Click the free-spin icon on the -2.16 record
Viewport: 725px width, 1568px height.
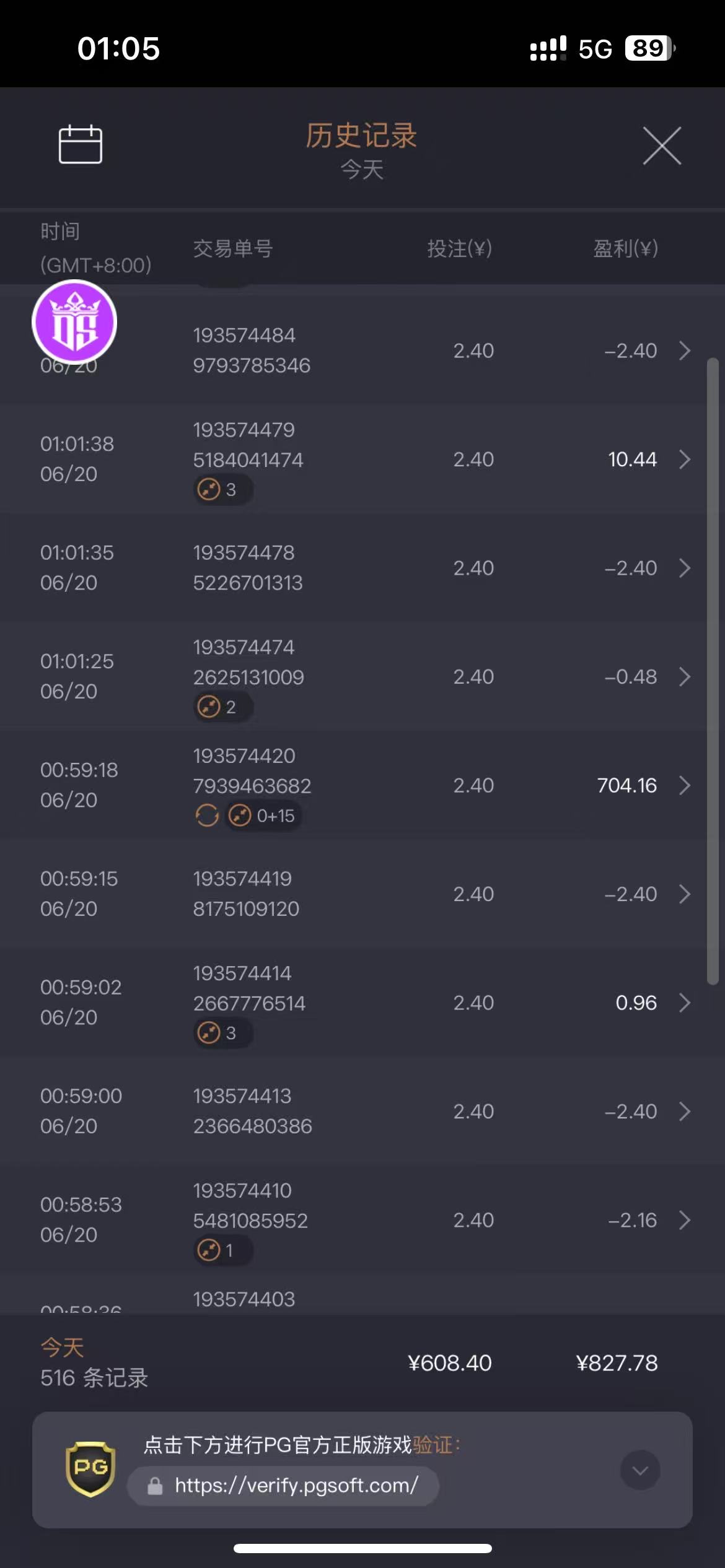point(209,1250)
